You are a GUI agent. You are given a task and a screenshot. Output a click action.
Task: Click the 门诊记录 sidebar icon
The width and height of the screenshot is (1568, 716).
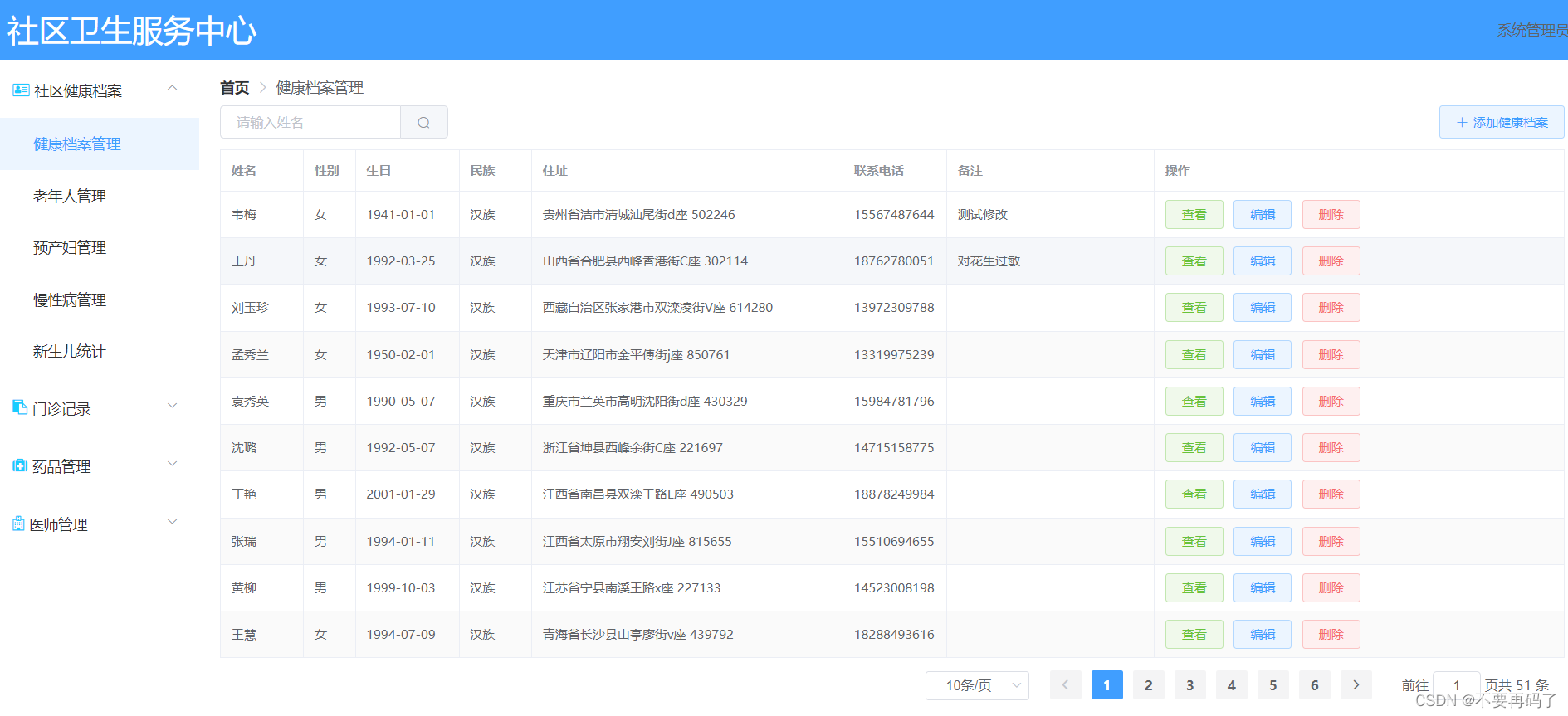pyautogui.click(x=20, y=407)
